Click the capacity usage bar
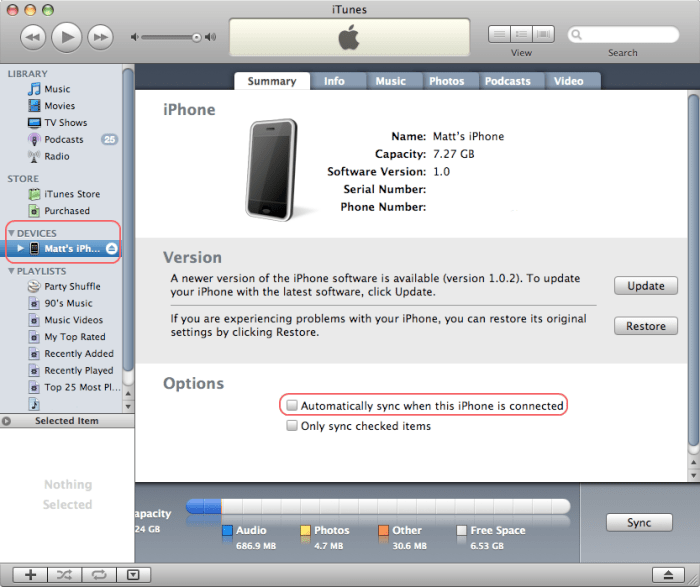 coord(378,507)
